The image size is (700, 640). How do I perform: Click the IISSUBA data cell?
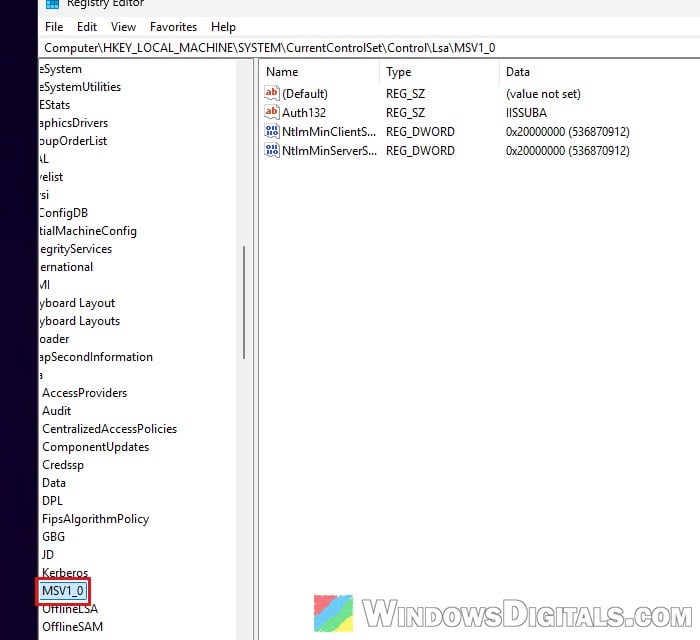(526, 112)
